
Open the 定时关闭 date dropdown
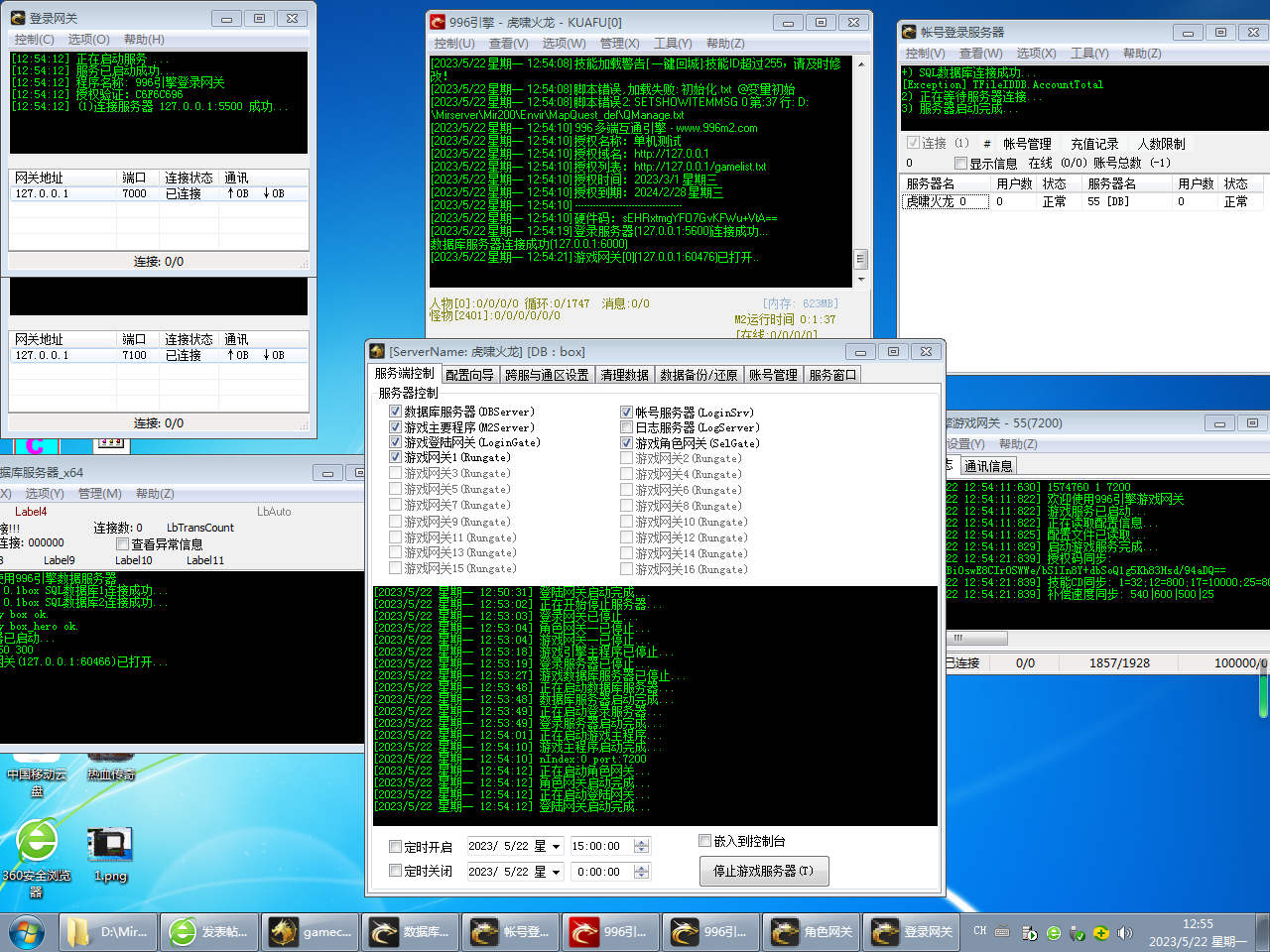[x=556, y=872]
